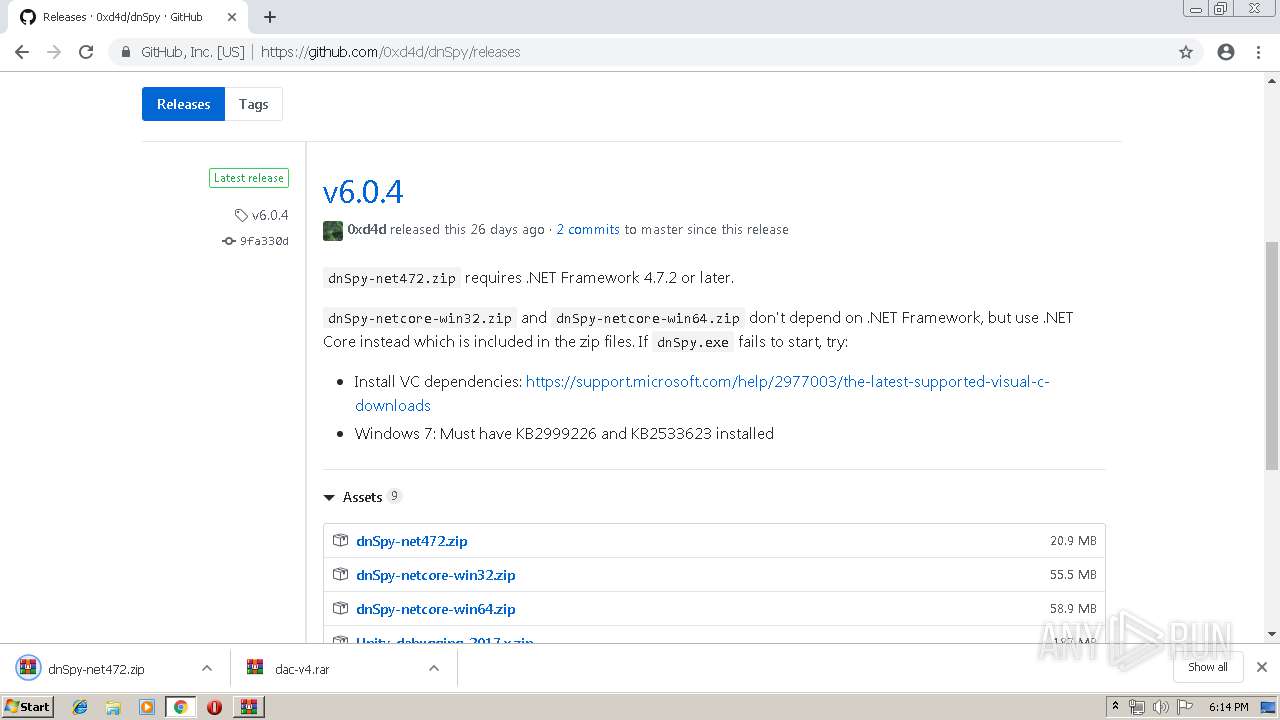Click Chrome icon in taskbar
1280x720 pixels.
(x=180, y=707)
